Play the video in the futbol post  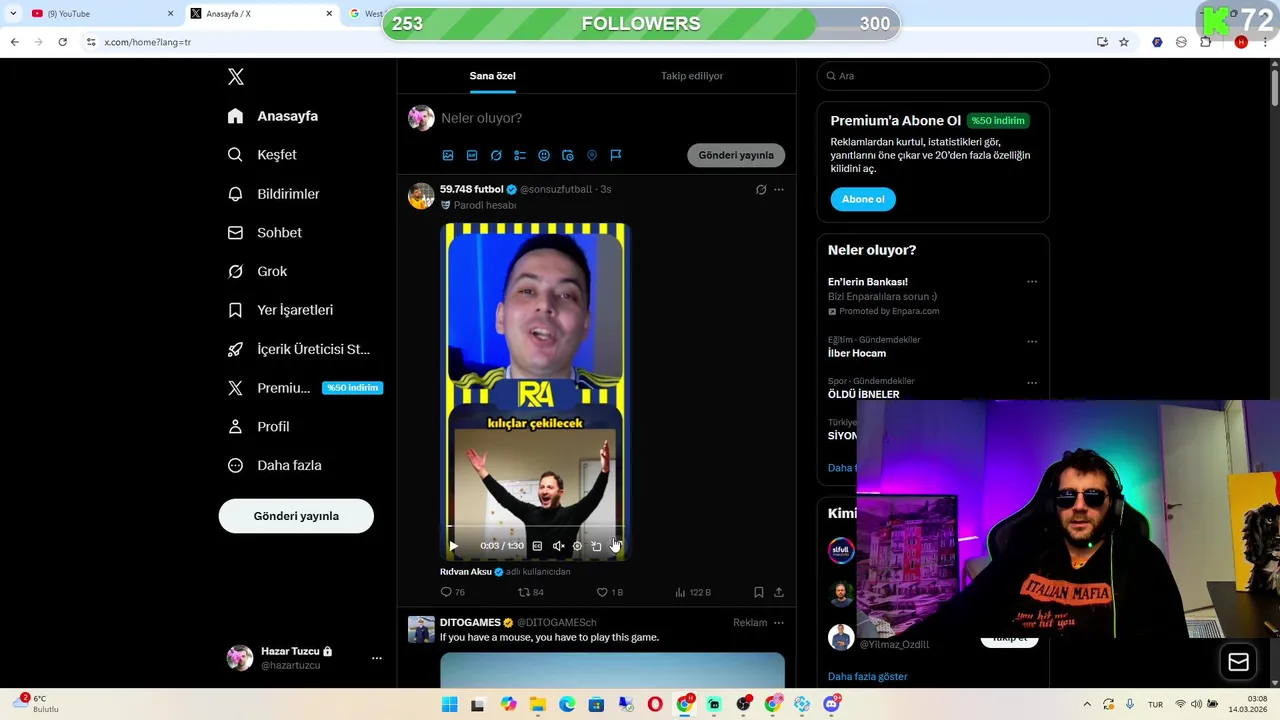[x=453, y=546]
